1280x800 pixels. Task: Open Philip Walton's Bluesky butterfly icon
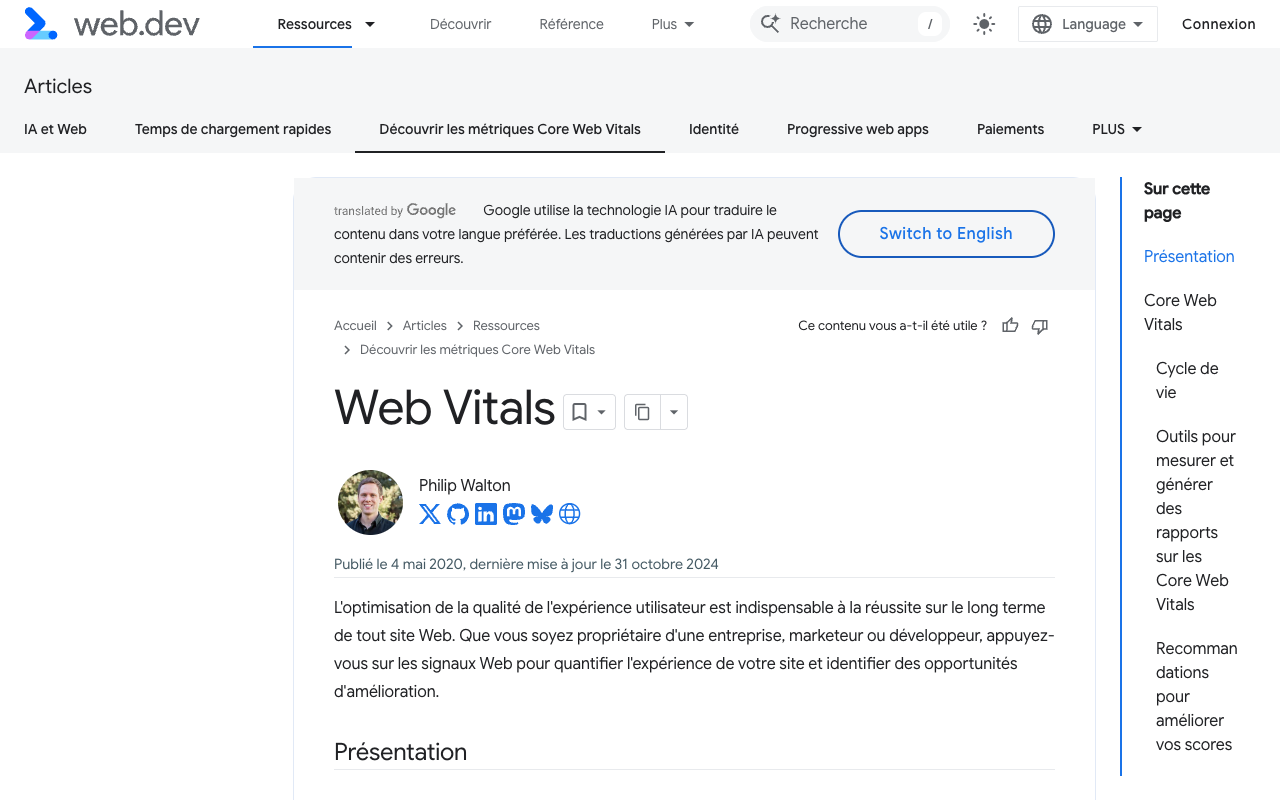542,514
